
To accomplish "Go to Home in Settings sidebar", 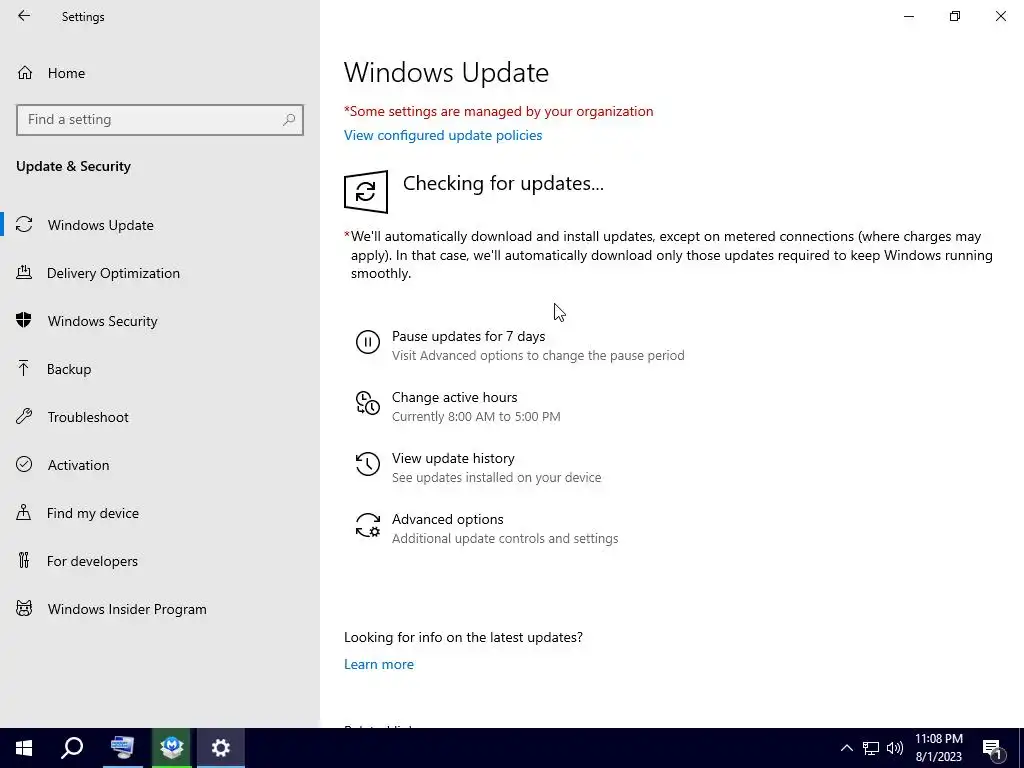I will [x=66, y=73].
